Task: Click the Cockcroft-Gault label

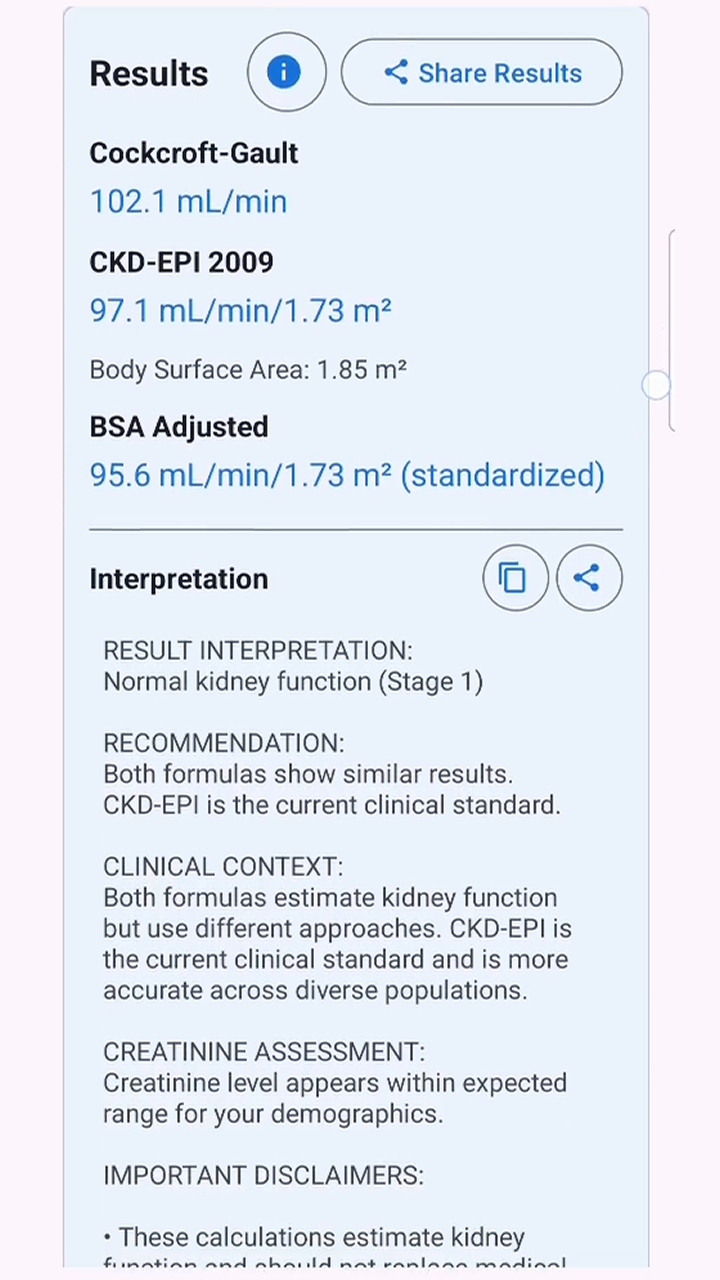Action: 194,153
